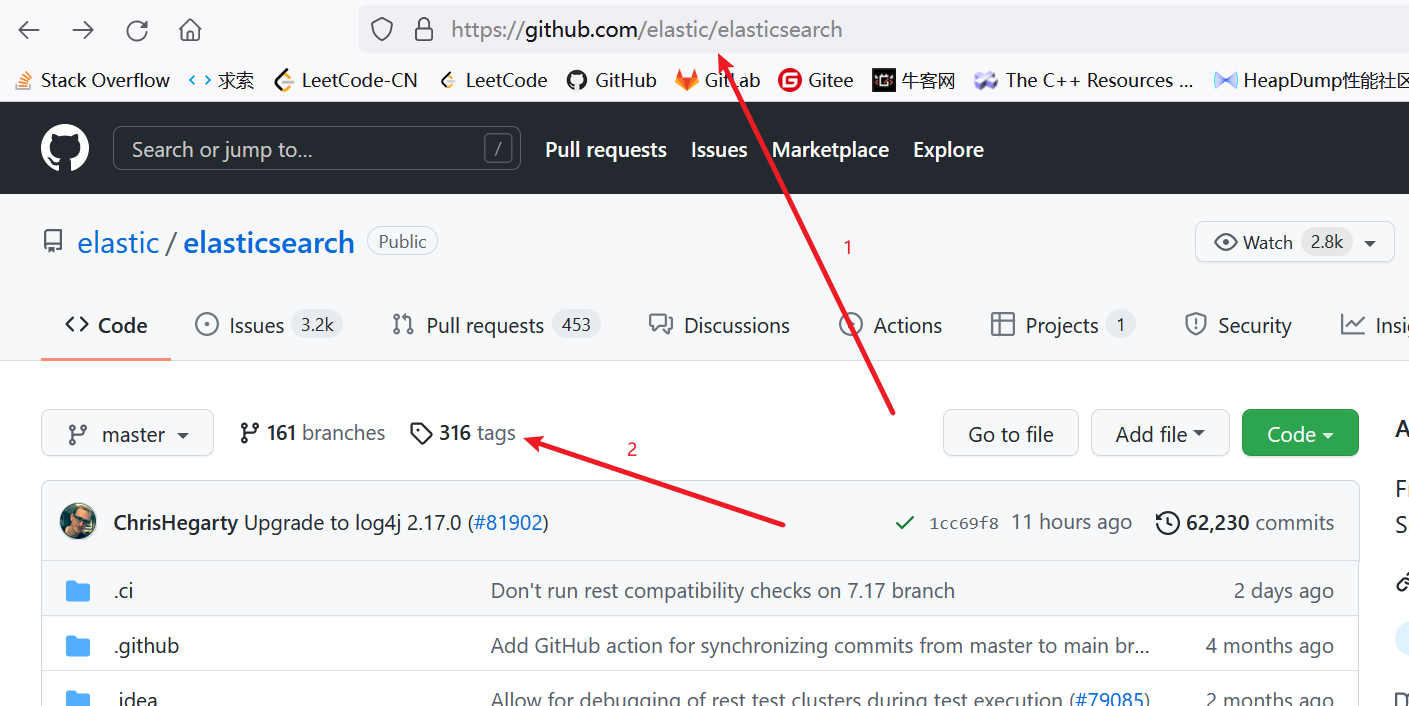Viewport: 1409px width, 706px height.
Task: Click the Go to file button
Action: tap(1011, 433)
